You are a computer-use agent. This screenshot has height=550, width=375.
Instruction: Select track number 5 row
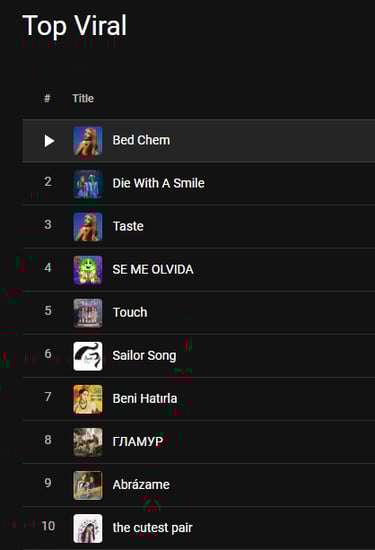[199, 313]
